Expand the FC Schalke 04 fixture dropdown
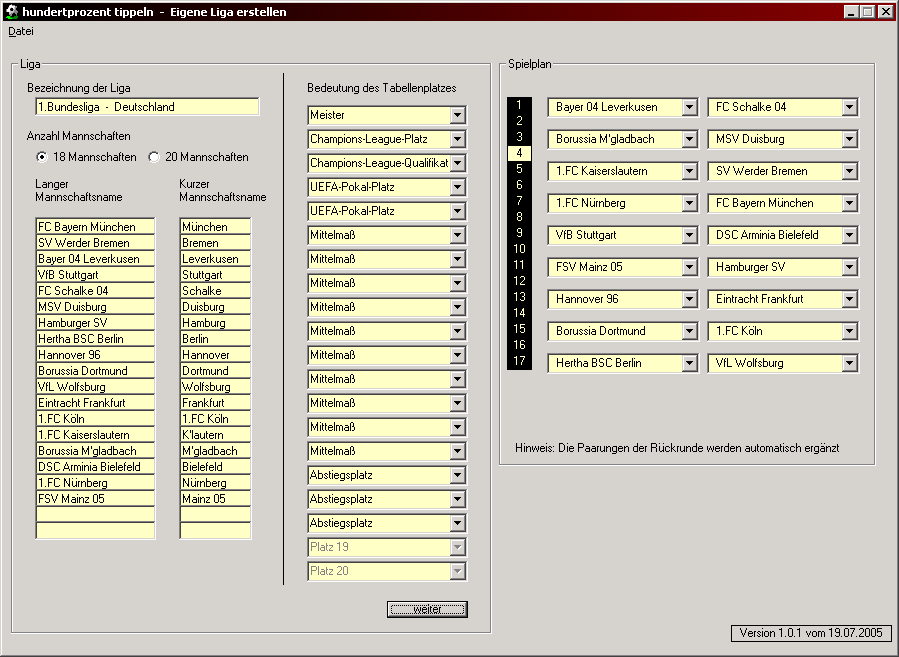 tap(849, 107)
